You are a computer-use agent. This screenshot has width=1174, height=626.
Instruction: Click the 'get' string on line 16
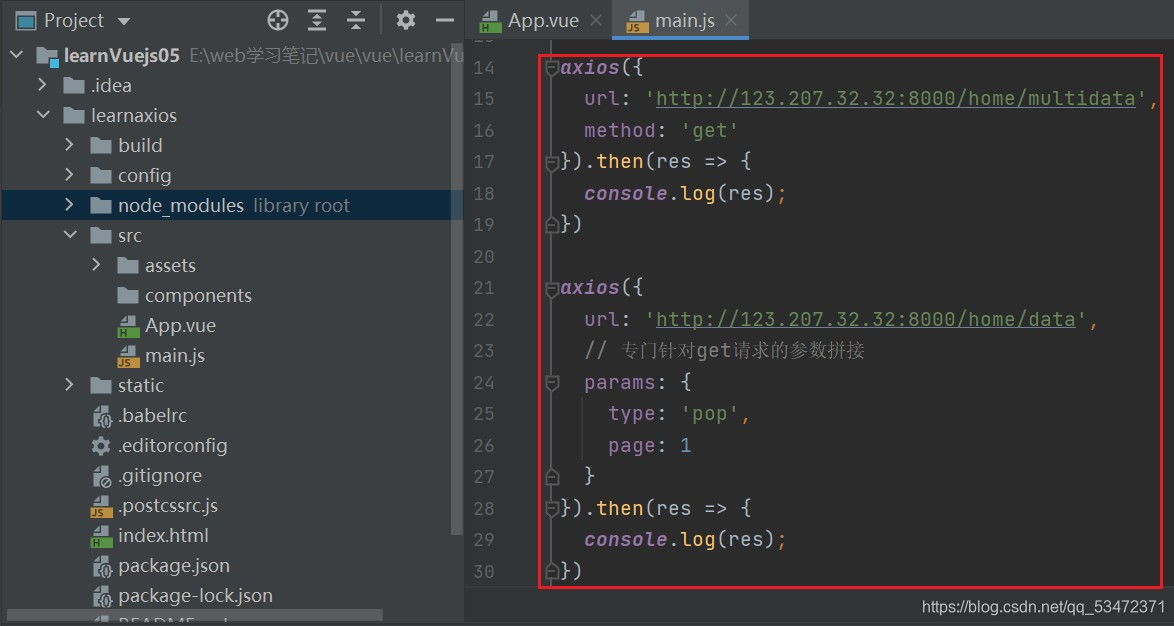point(709,131)
